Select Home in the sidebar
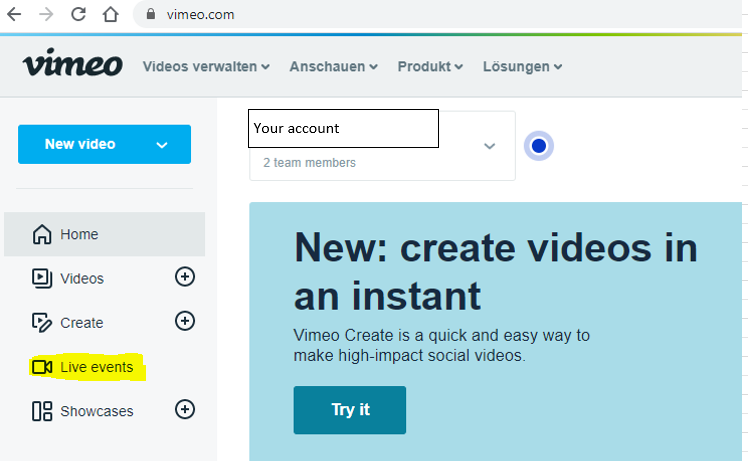This screenshot has height=461, width=748. pos(79,234)
